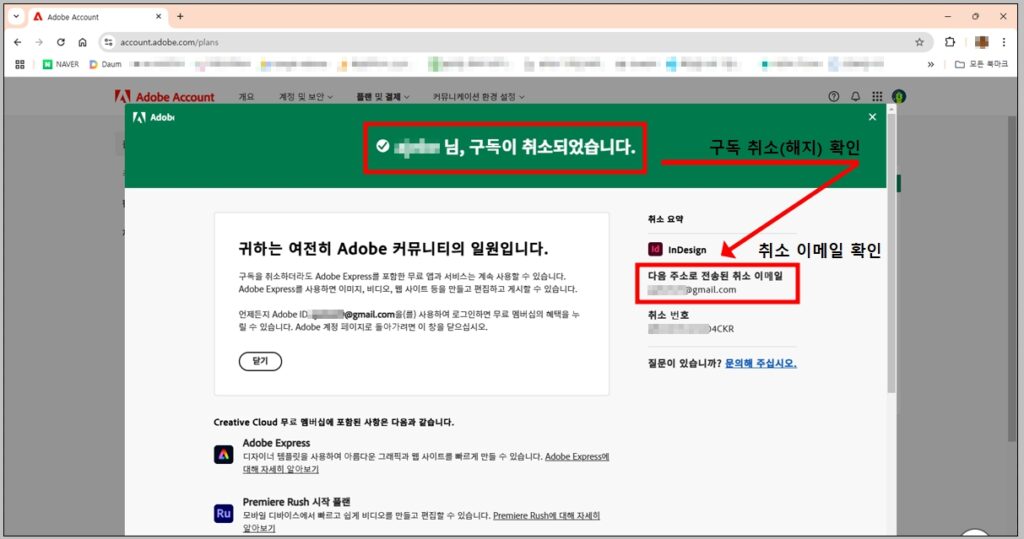
Task: Open the notifications bell icon
Action: [856, 97]
